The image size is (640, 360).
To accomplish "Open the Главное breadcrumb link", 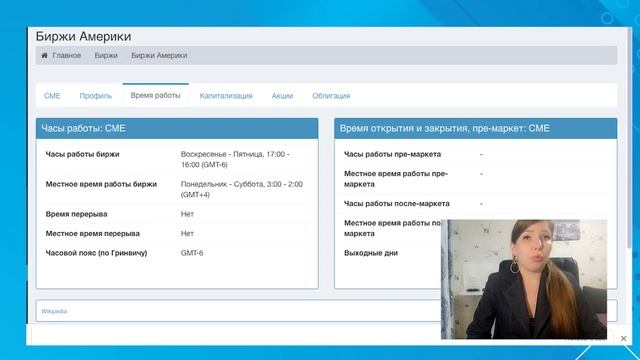I will 67,55.
